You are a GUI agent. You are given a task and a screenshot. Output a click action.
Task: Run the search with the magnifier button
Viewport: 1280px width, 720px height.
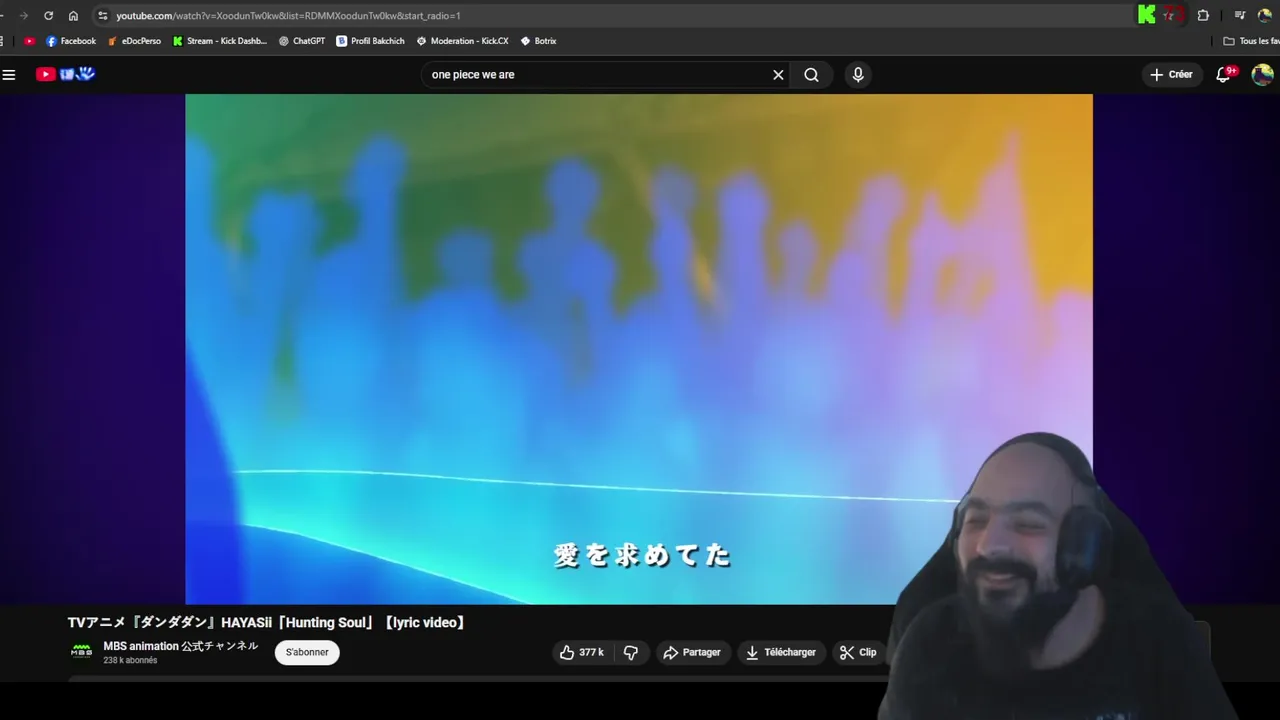811,75
